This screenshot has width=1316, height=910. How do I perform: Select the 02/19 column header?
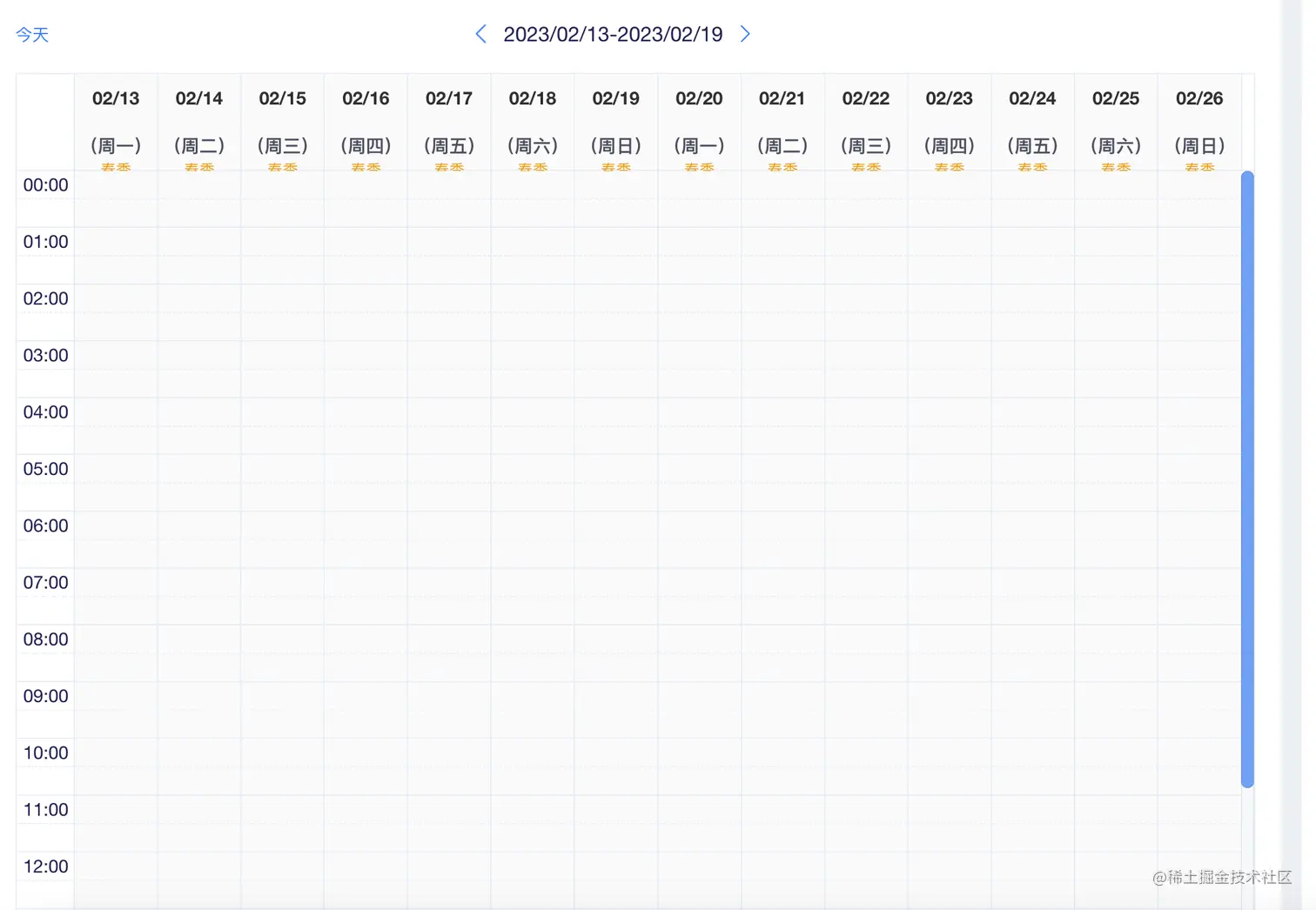pyautogui.click(x=616, y=122)
